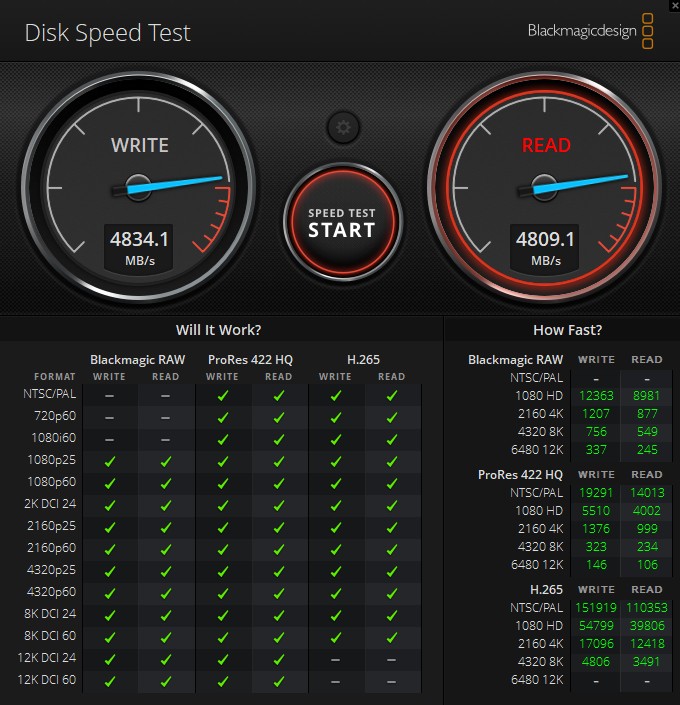680x705 pixels.
Task: Click ProRes 422 HQ read checkmark for 4320p60
Action: point(279,593)
